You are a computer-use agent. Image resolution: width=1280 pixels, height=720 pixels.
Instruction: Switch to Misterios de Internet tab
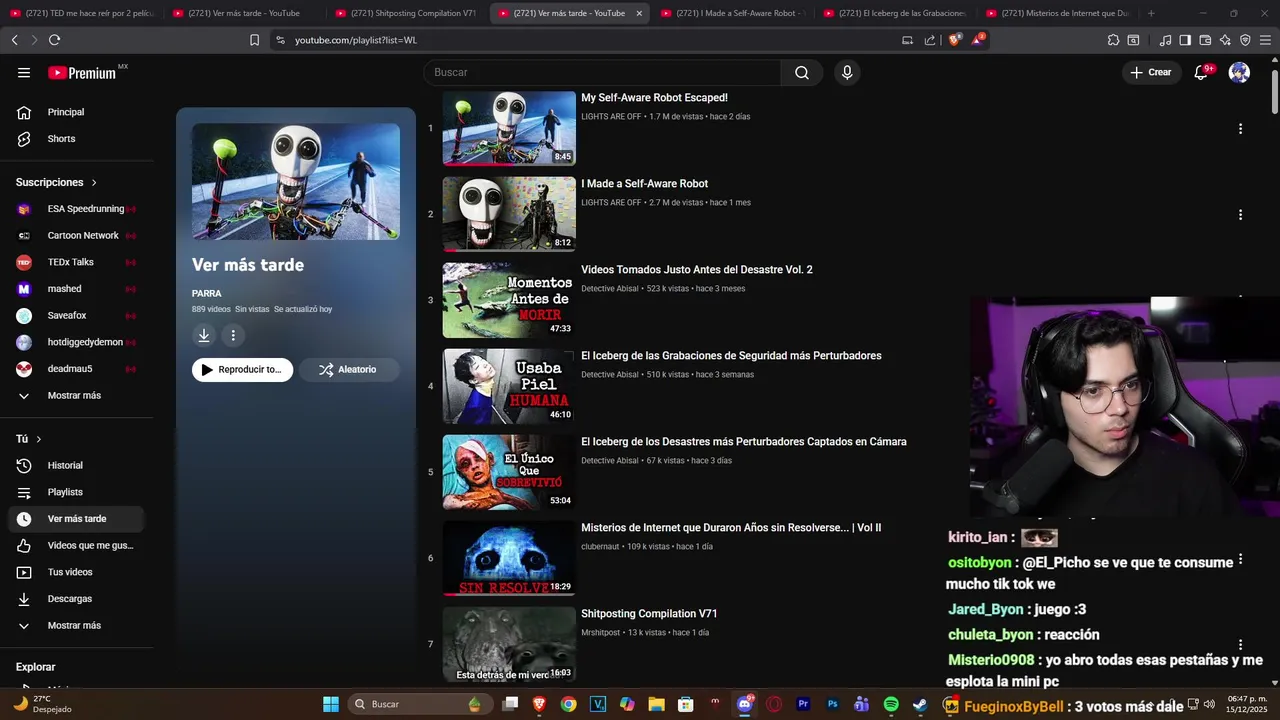[1058, 13]
